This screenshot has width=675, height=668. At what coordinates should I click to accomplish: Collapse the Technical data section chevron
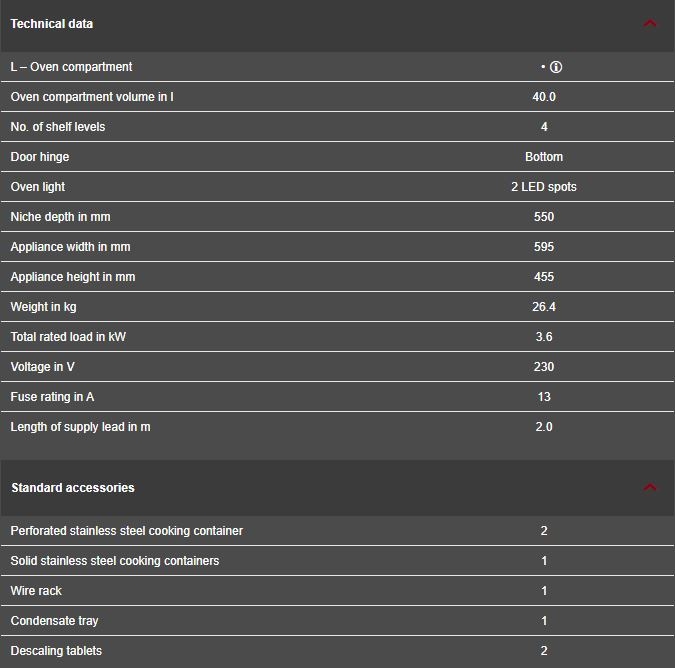(x=650, y=23)
